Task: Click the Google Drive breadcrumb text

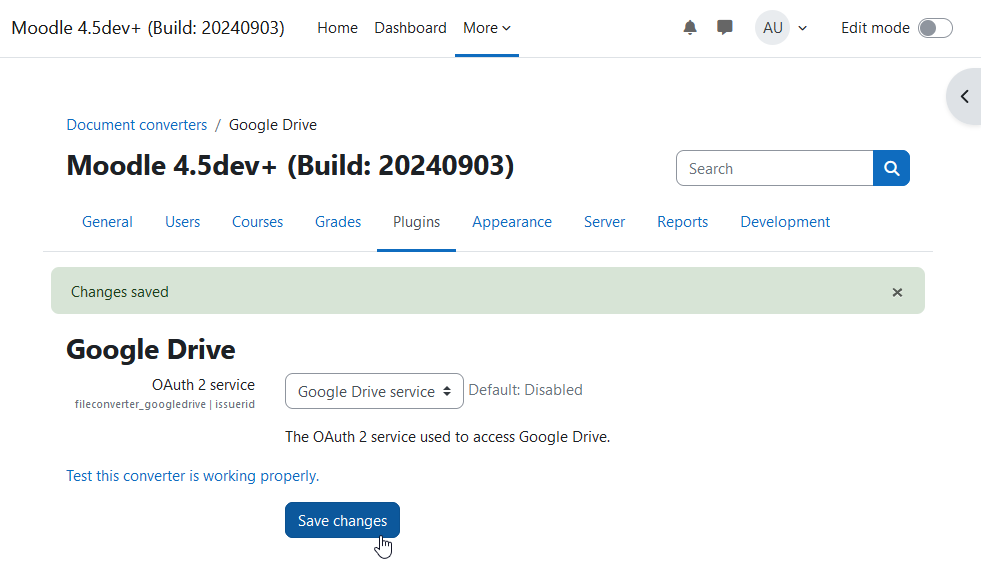Action: pyautogui.click(x=273, y=125)
